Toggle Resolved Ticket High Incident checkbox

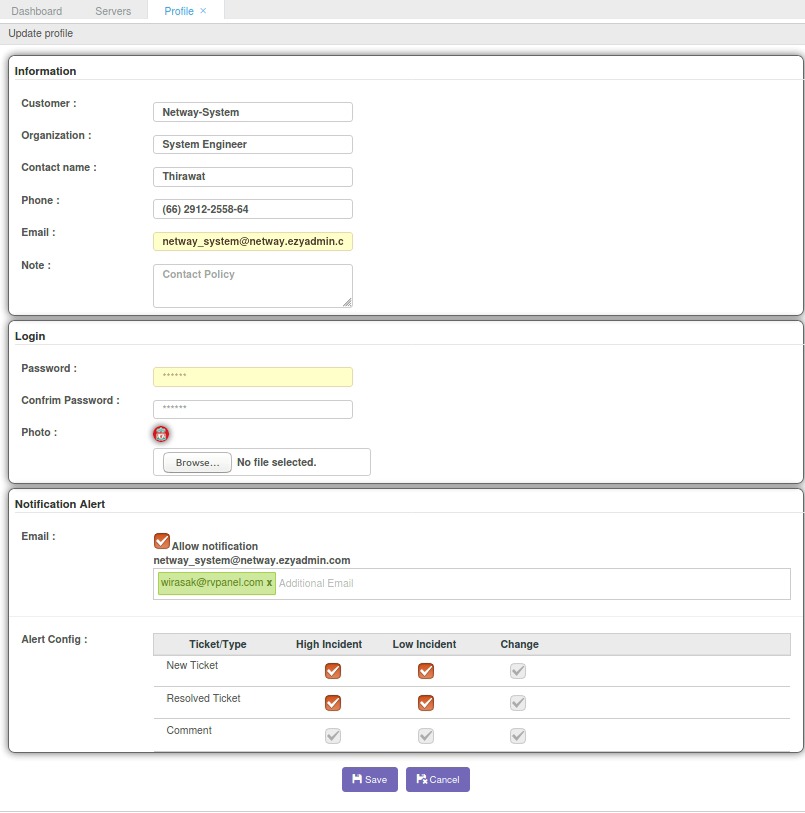[333, 703]
